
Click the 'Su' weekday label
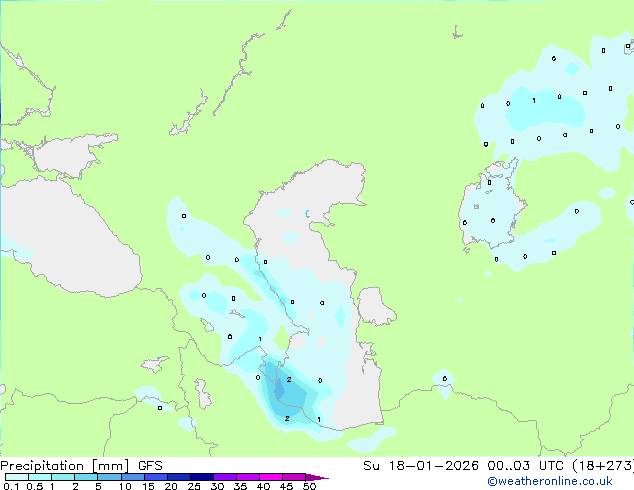point(371,466)
